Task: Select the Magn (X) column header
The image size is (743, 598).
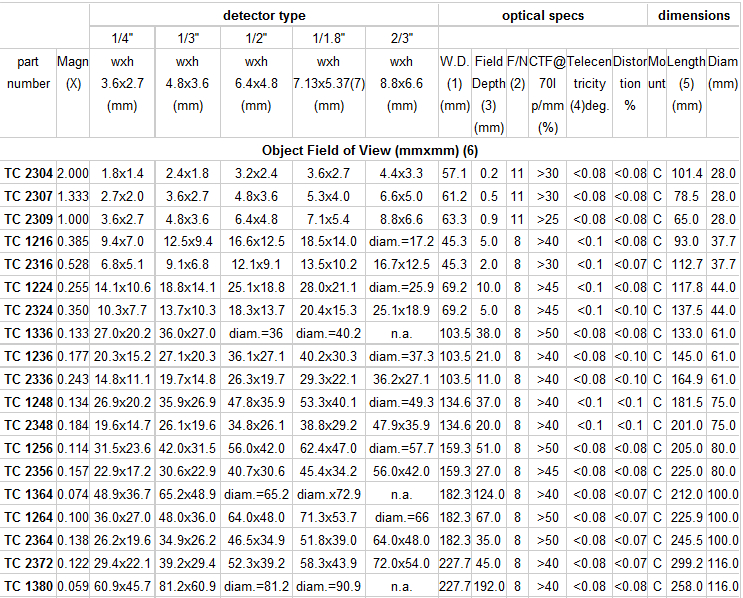Action: [72, 73]
